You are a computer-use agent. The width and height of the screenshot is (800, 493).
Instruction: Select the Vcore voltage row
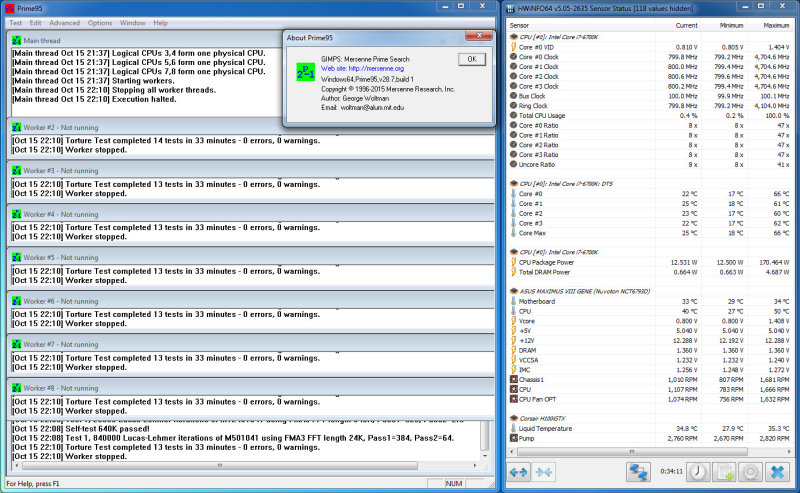(651, 322)
